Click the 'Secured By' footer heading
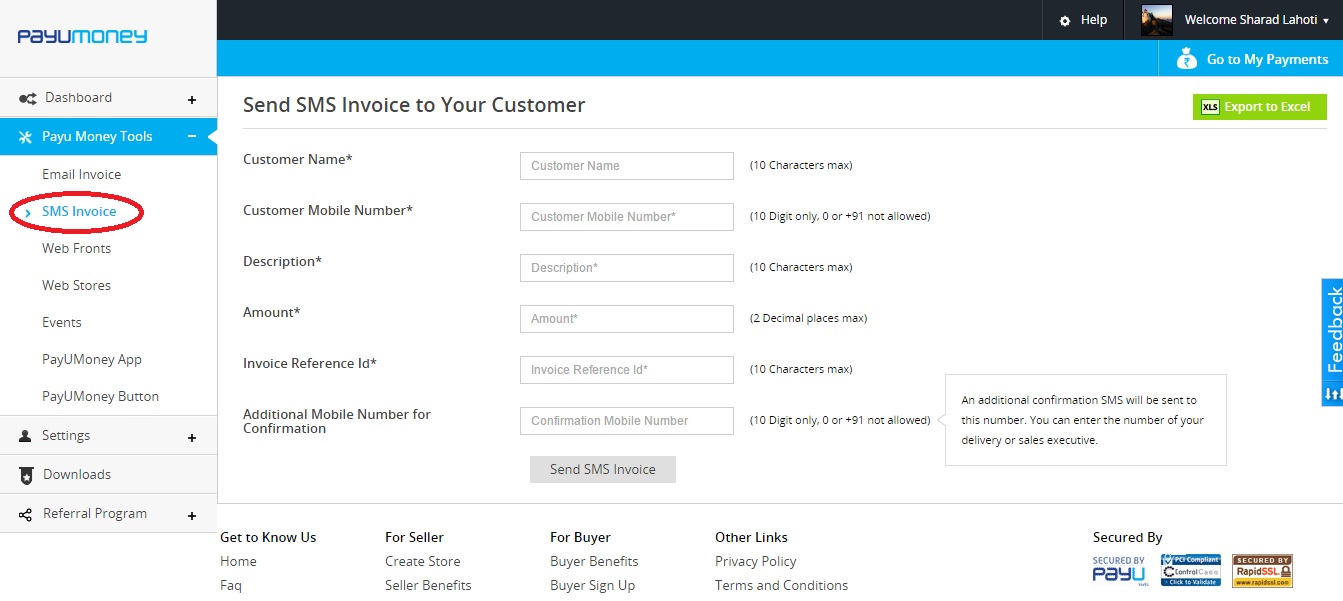 [x=1128, y=537]
